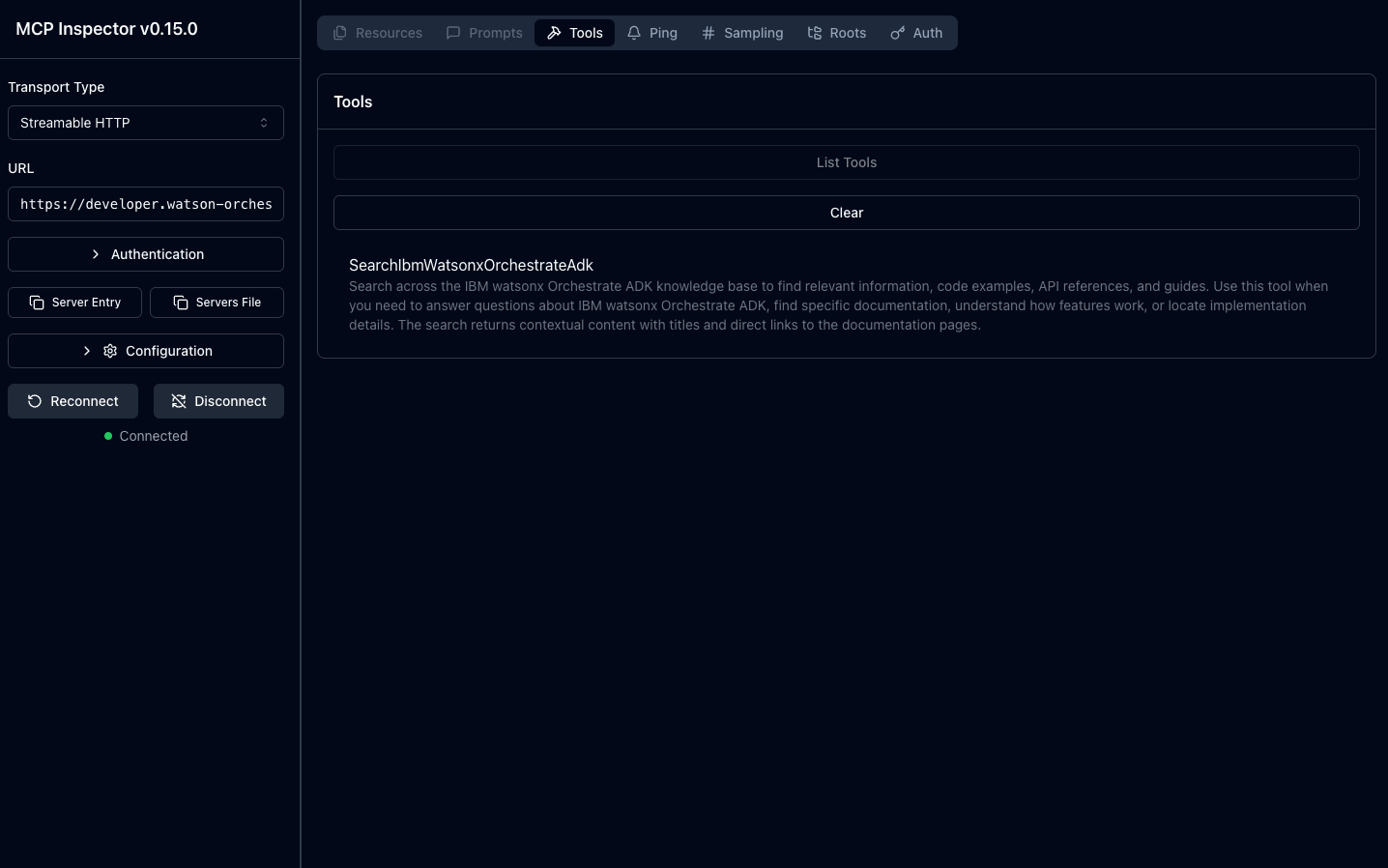This screenshot has height=868, width=1388.
Task: Click the MCP Inspector v0.15.0 title
Action: tap(106, 29)
